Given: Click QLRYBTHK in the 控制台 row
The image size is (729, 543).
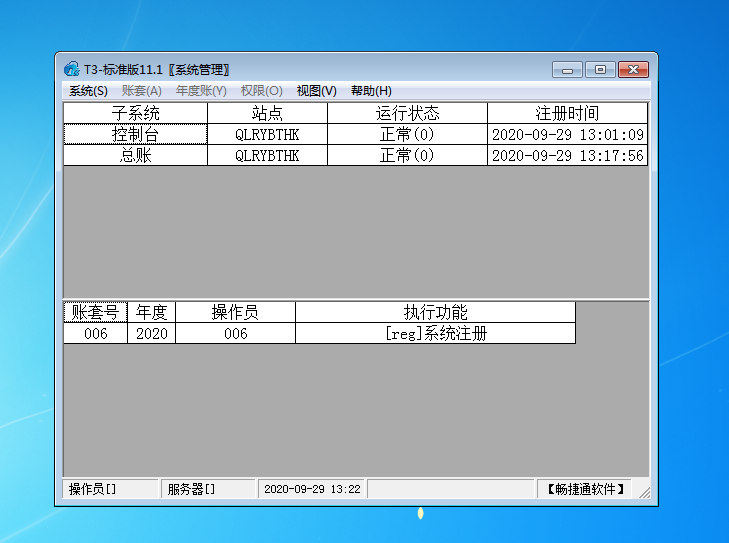Looking at the screenshot, I should click(x=267, y=134).
